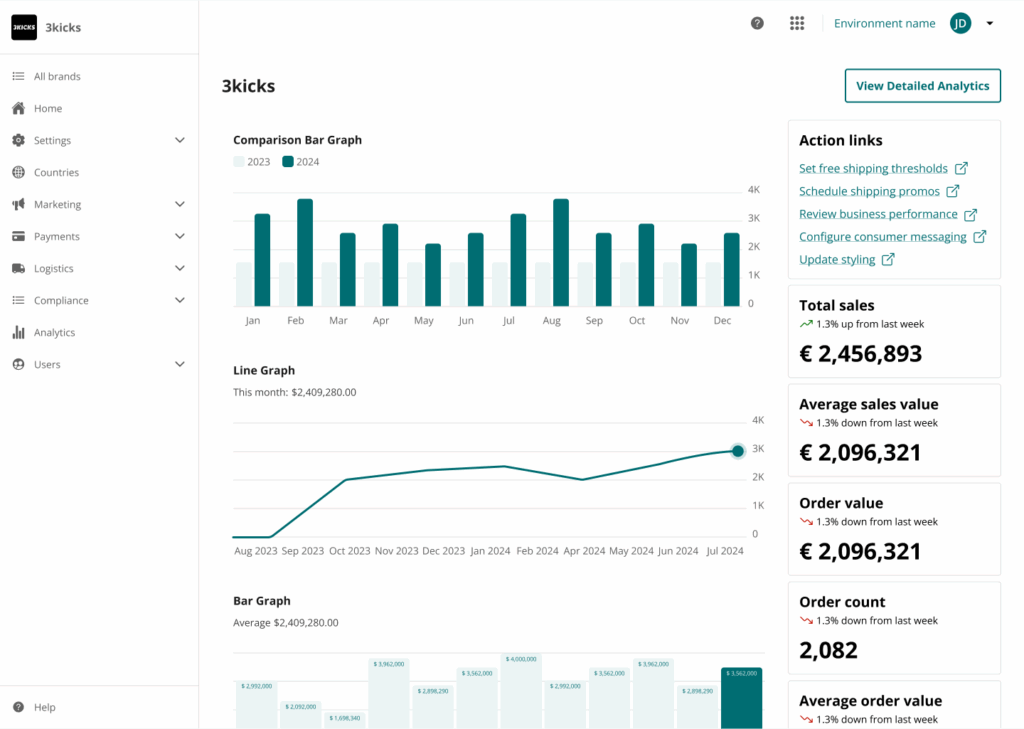Viewport: 1024px width, 729px height.
Task: Click the Order count value 2,082
Action: (x=828, y=651)
